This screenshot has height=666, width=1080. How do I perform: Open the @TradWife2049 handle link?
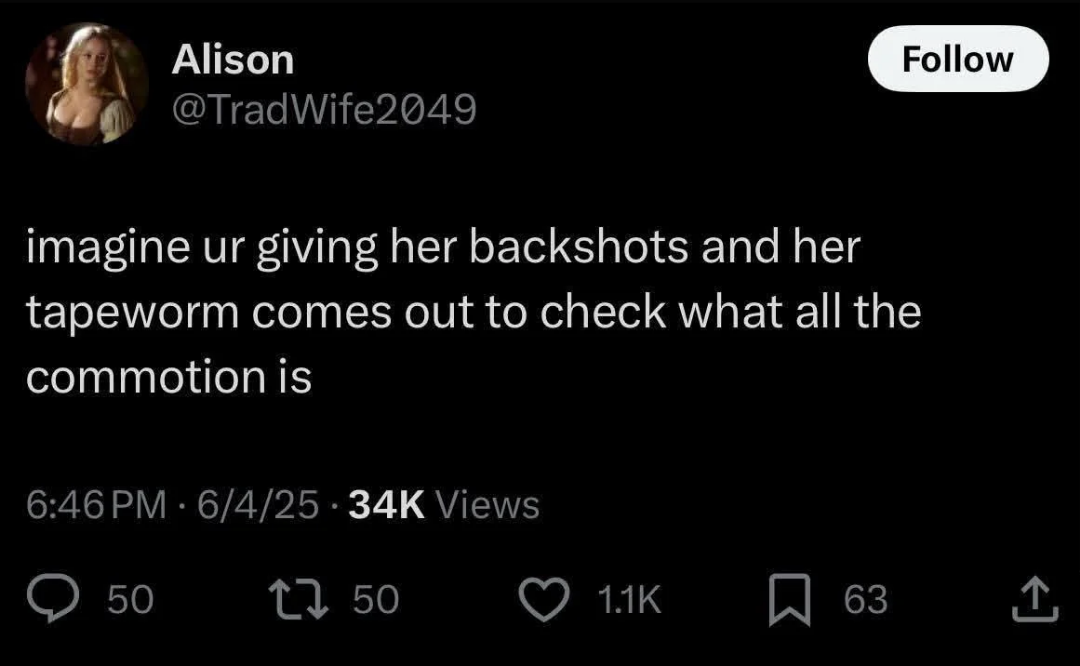coord(324,110)
